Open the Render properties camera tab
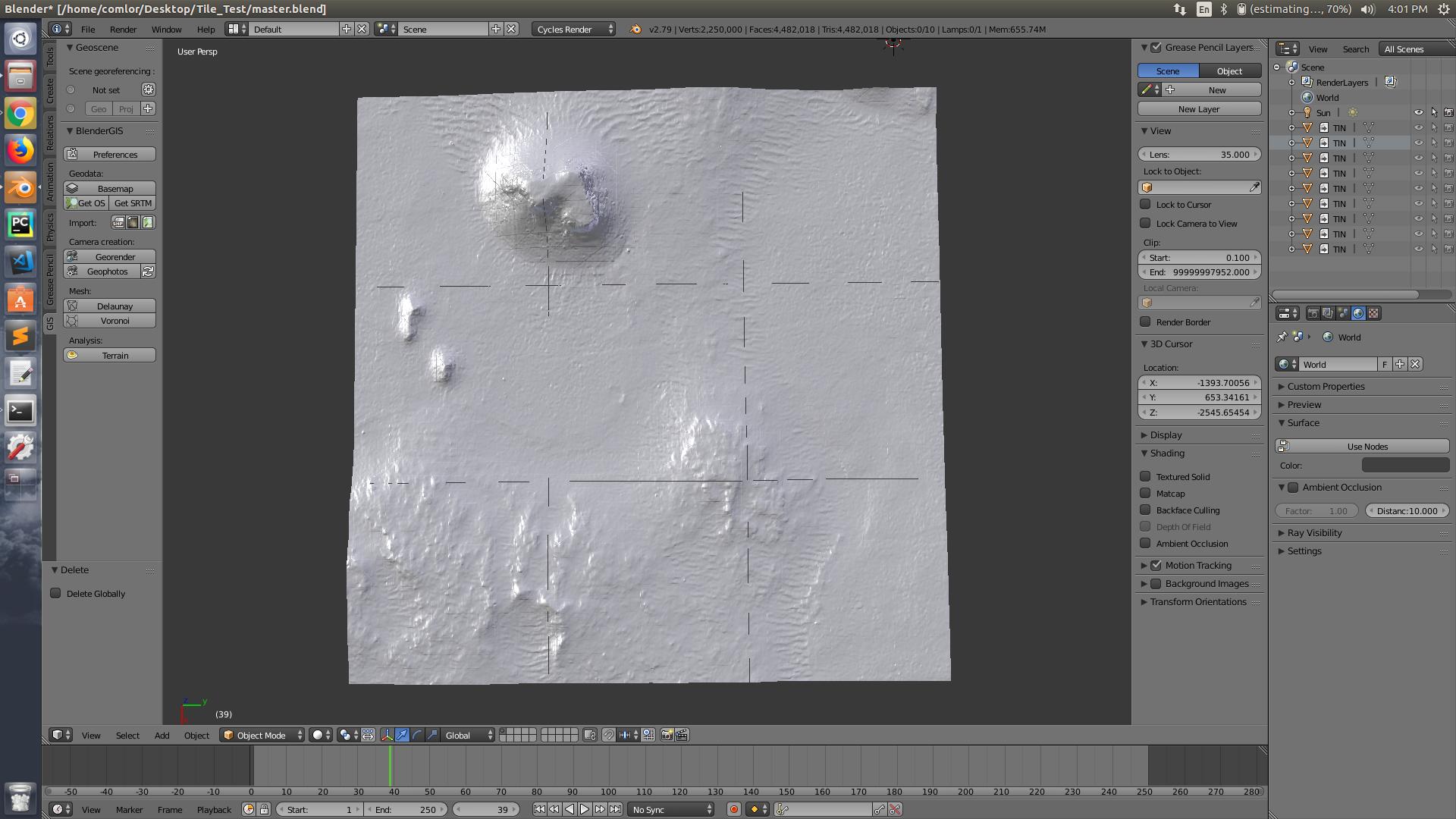1456x819 pixels. 1313,313
